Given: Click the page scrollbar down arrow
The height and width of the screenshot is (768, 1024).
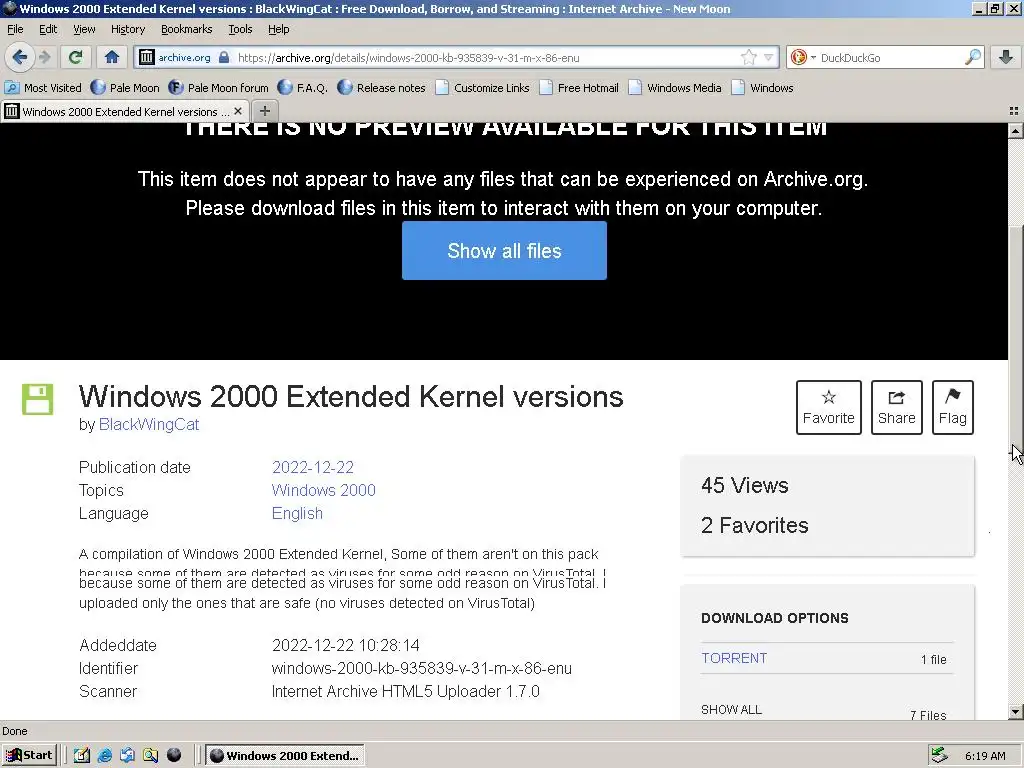Looking at the screenshot, I should tap(1016, 712).
